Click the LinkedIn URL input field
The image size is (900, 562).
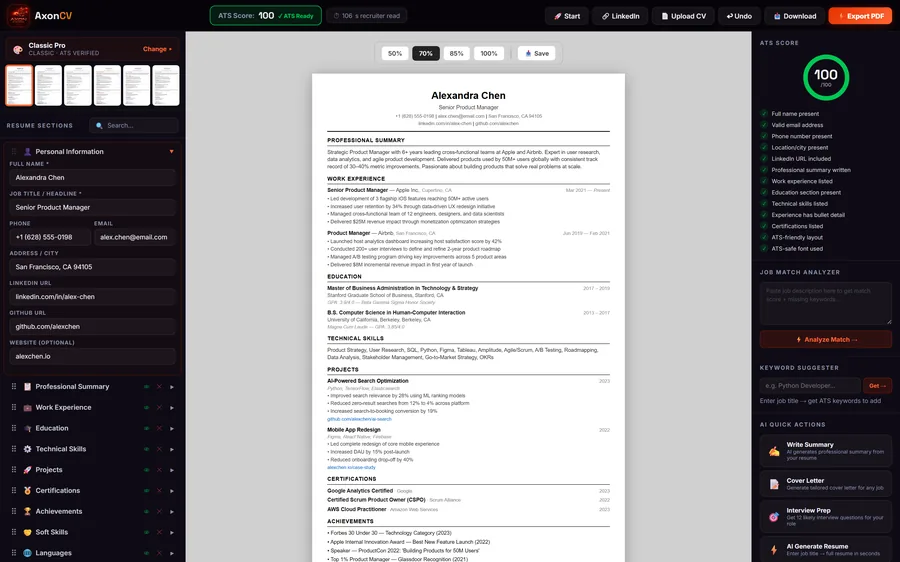coord(92,297)
